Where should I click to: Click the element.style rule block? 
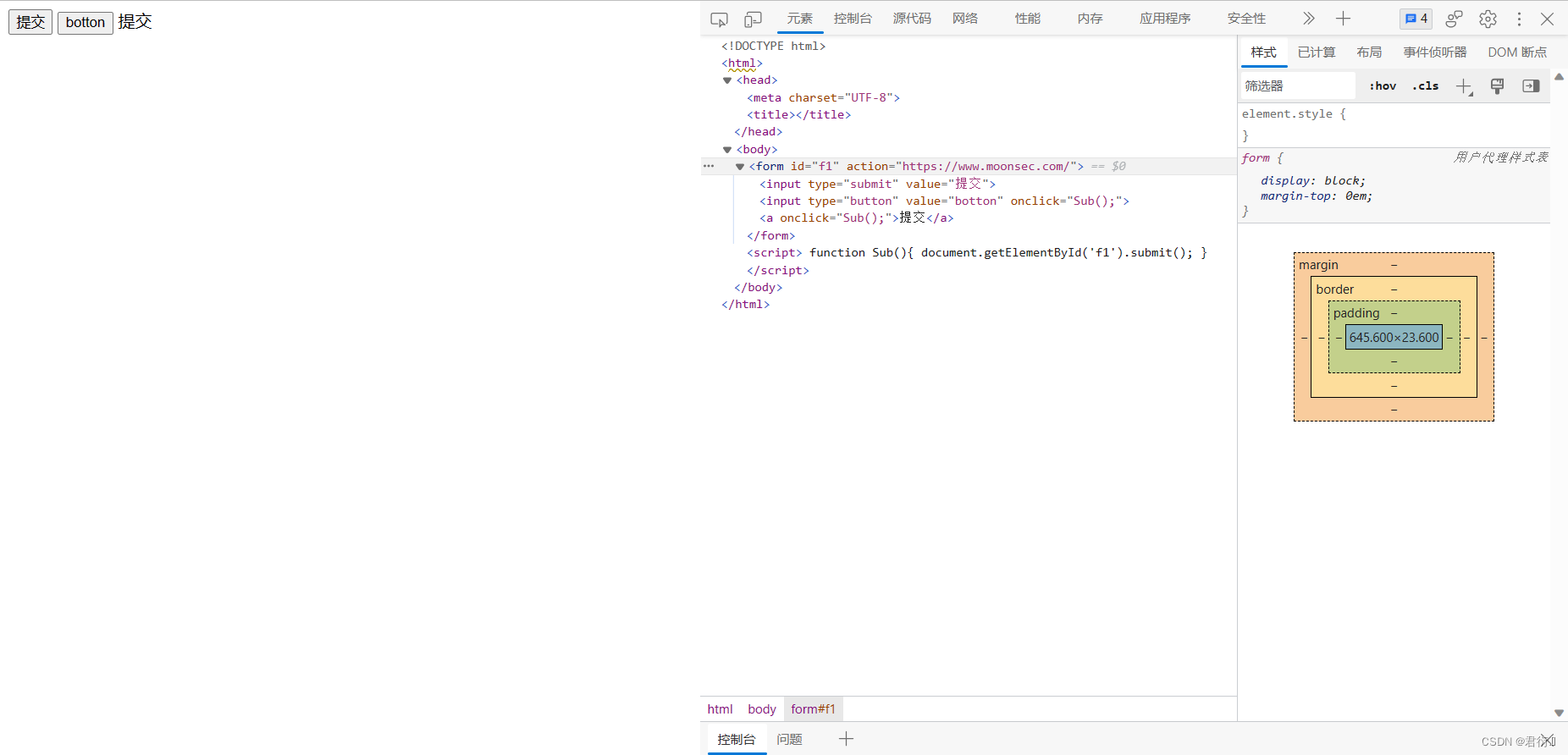(x=1394, y=124)
